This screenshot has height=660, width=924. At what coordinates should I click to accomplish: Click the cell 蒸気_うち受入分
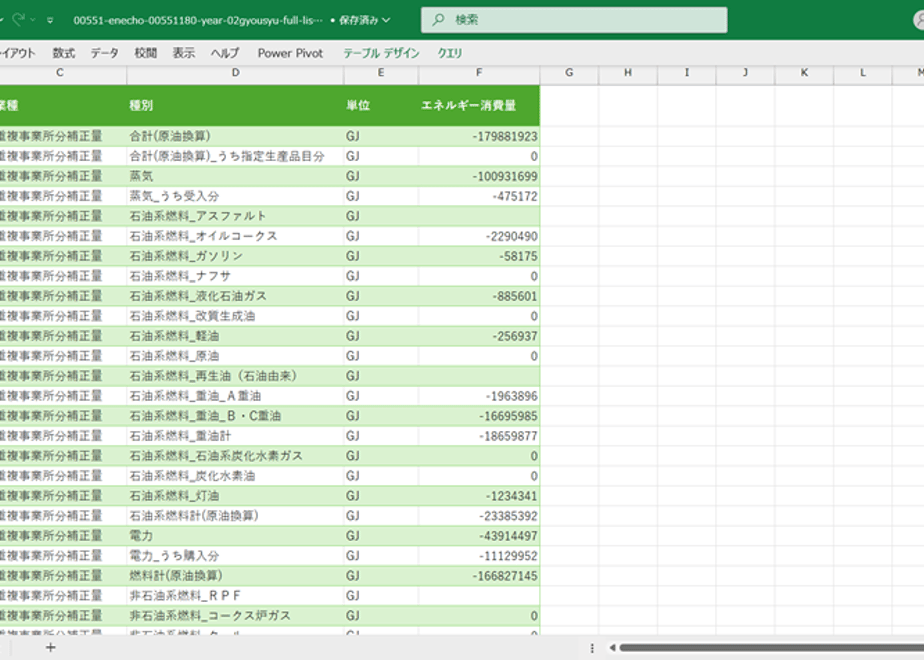pyautogui.click(x=235, y=196)
